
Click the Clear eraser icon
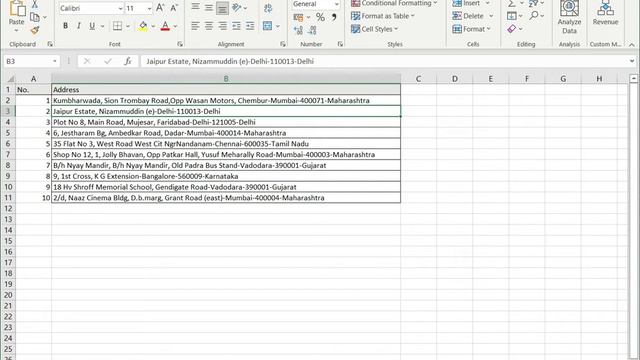(x=512, y=29)
